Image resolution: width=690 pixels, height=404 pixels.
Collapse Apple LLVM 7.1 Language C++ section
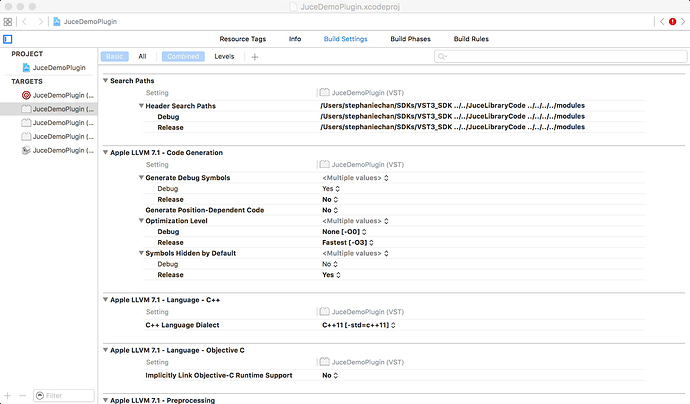[106, 299]
